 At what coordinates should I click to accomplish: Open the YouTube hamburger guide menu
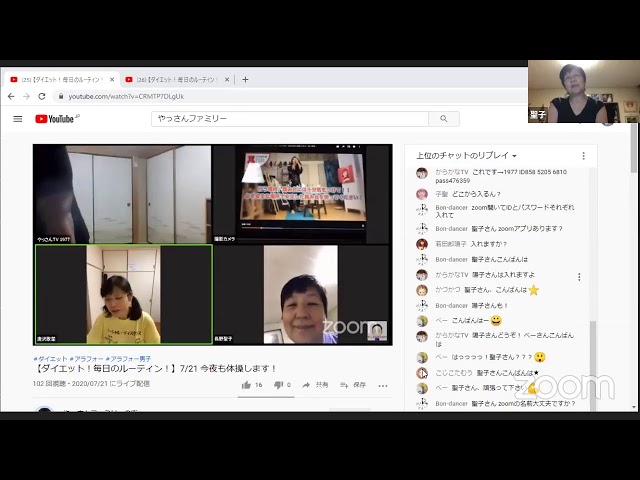(18, 119)
